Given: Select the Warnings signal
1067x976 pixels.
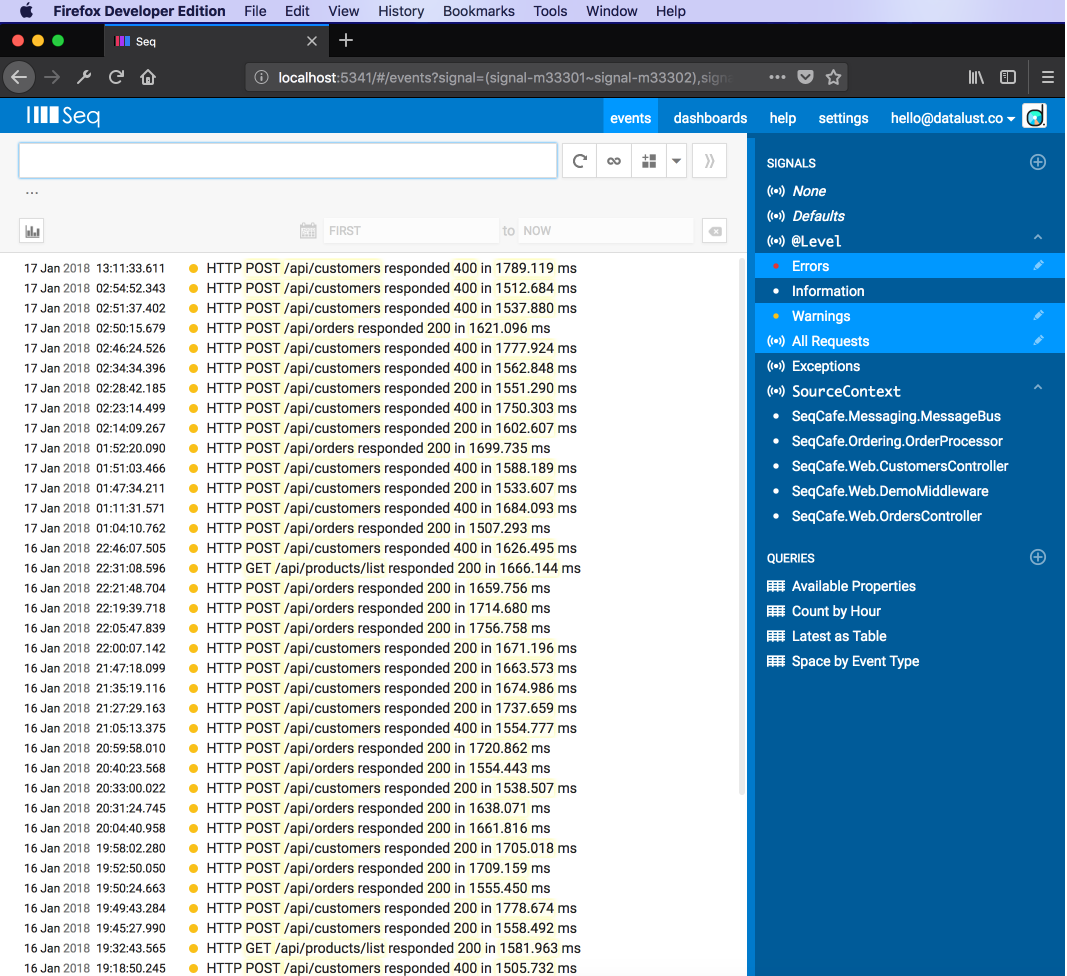Looking at the screenshot, I should [x=820, y=315].
